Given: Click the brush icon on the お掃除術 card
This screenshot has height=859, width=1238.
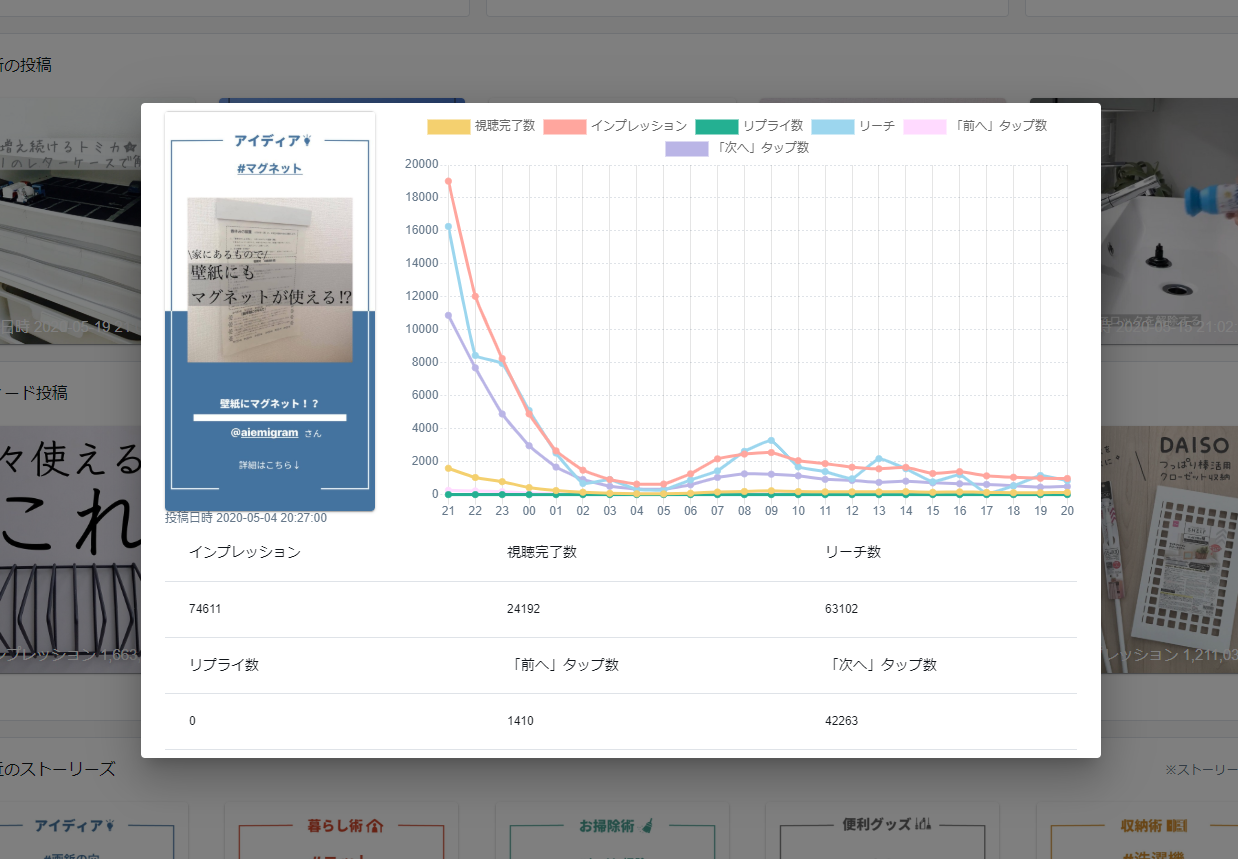Looking at the screenshot, I should click(646, 827).
